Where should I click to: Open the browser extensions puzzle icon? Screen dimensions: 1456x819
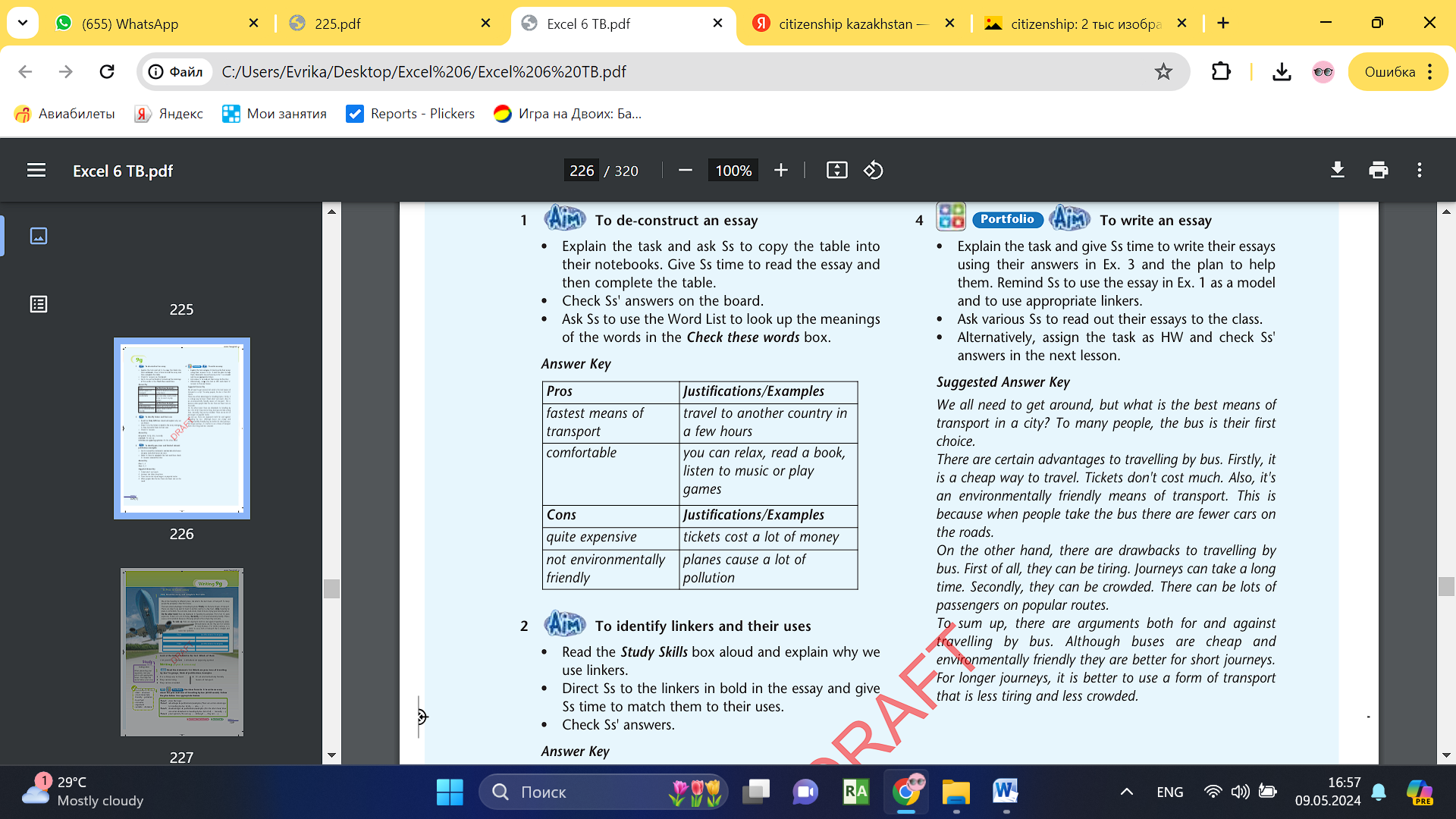click(1221, 72)
